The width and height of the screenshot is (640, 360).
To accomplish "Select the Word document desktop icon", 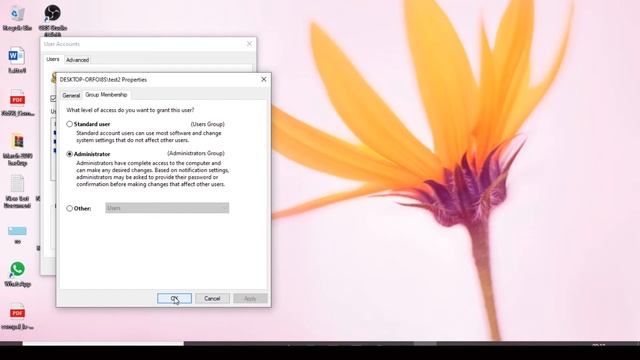I will tap(17, 60).
